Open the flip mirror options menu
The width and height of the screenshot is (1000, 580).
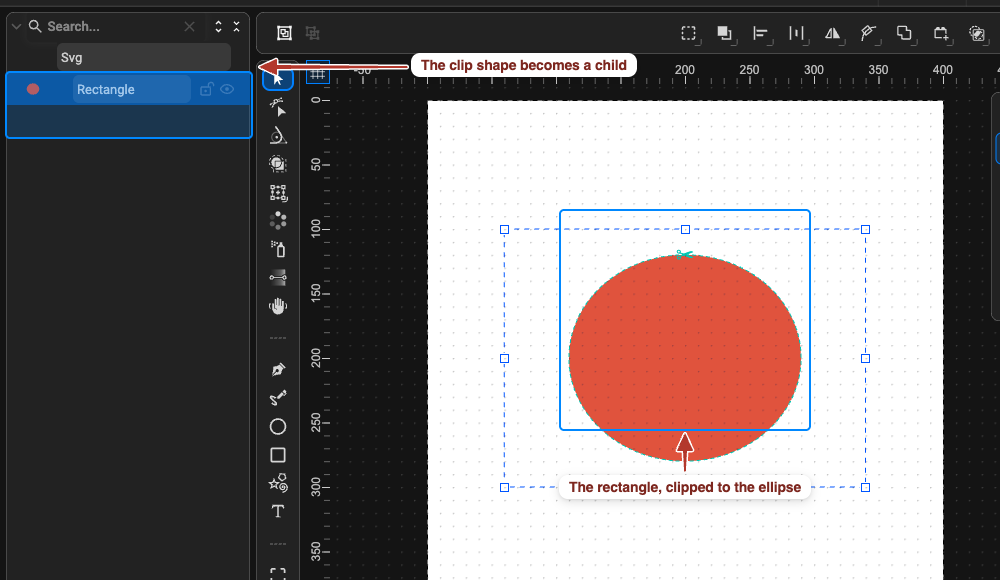832,33
